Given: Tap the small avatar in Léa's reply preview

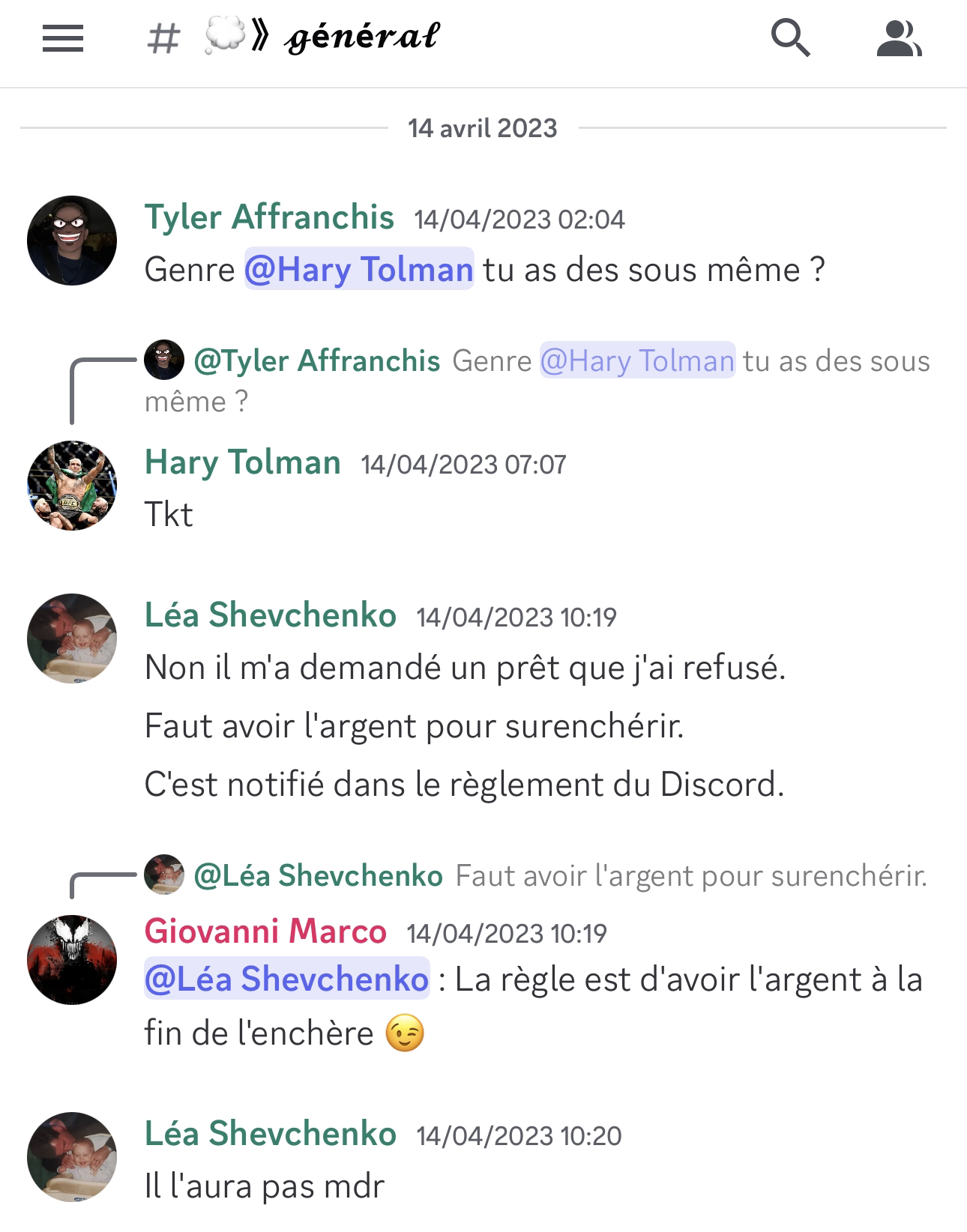Looking at the screenshot, I should 164,875.
